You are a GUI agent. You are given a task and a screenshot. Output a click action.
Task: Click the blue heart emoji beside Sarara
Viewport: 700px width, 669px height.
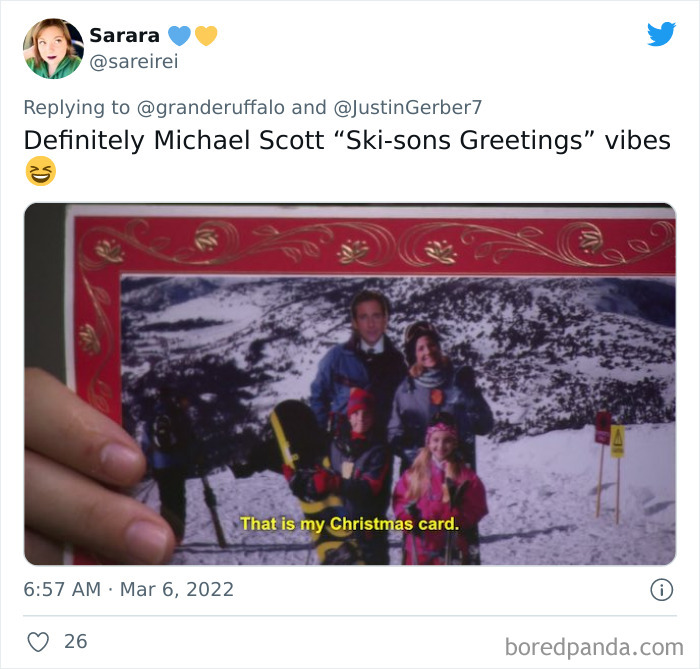click(x=179, y=36)
